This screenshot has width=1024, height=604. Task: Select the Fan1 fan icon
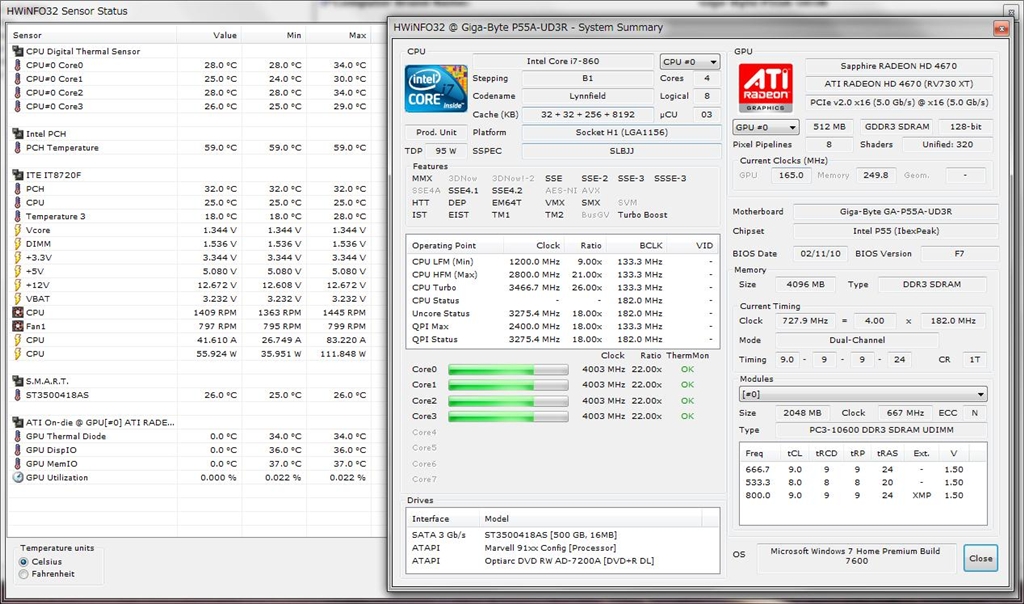pos(17,326)
